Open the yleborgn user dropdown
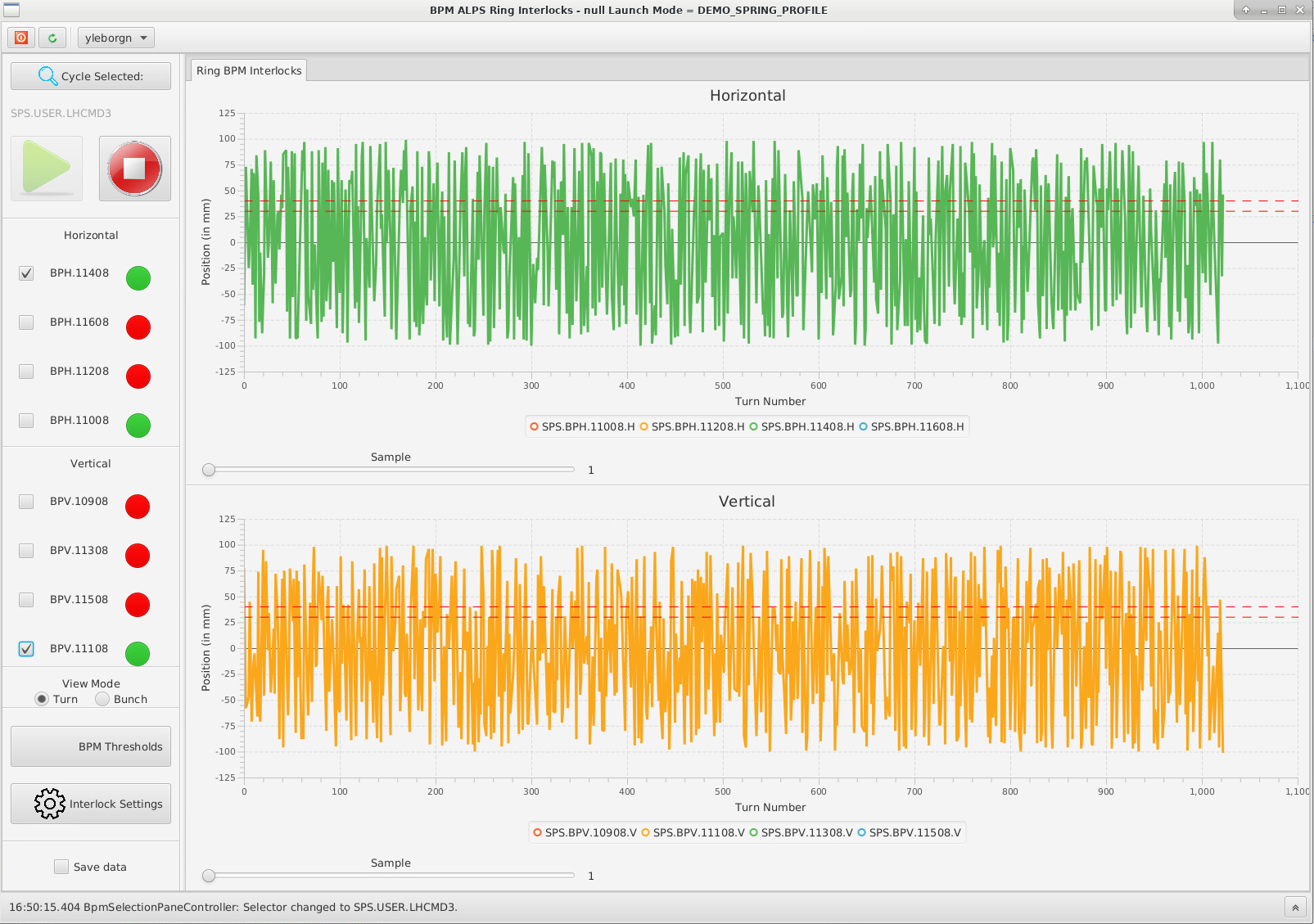This screenshot has width=1314, height=924. tap(115, 38)
